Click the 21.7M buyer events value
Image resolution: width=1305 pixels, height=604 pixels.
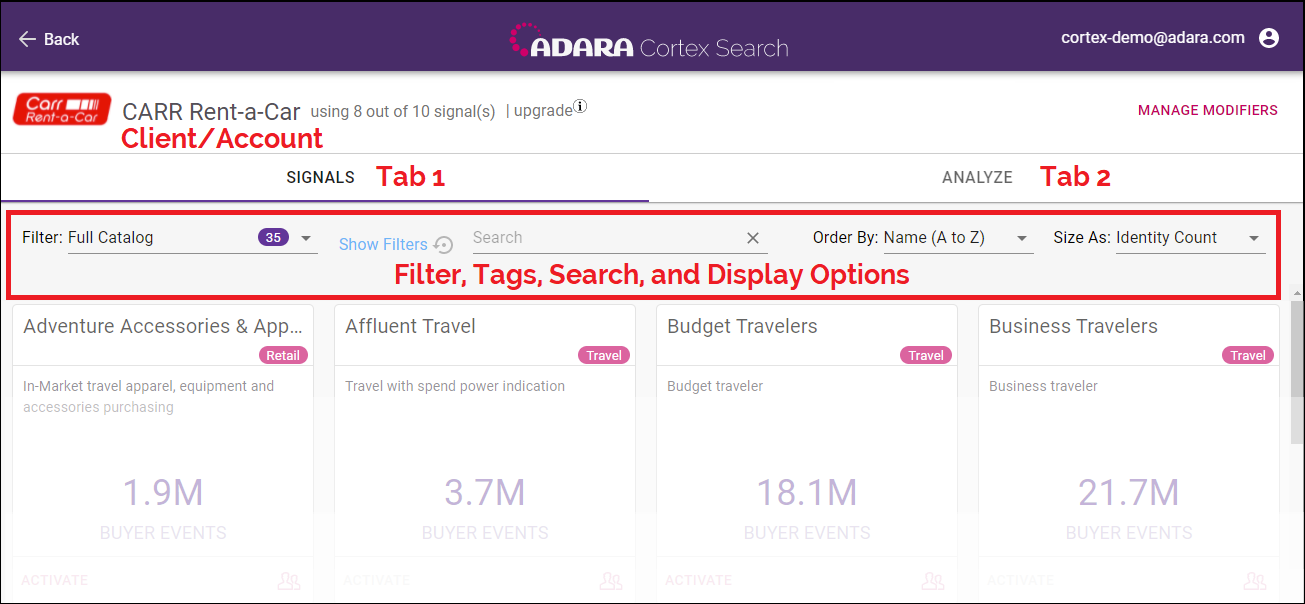coord(1129,493)
